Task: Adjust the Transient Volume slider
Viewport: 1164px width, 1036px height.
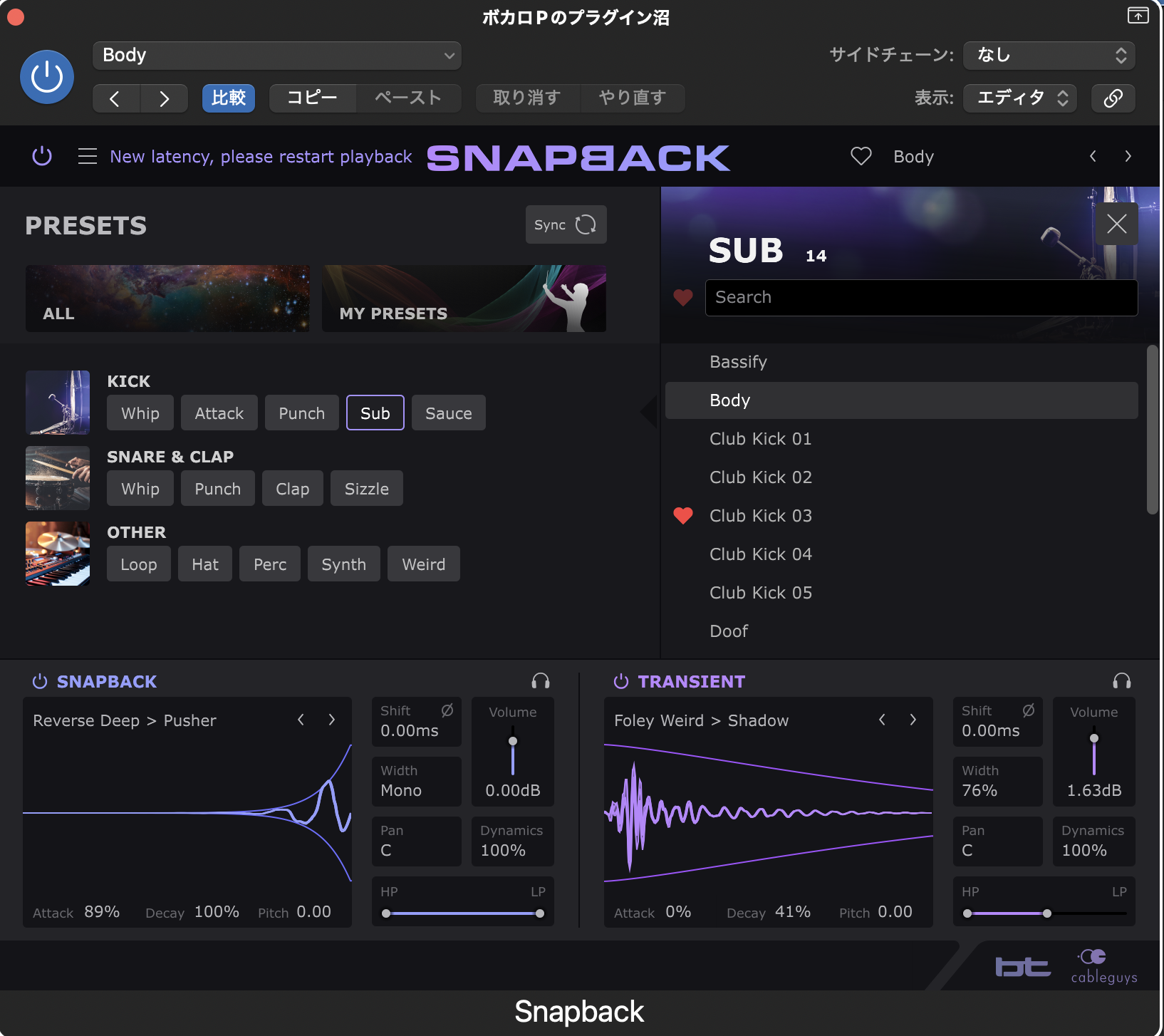Action: [1094, 752]
